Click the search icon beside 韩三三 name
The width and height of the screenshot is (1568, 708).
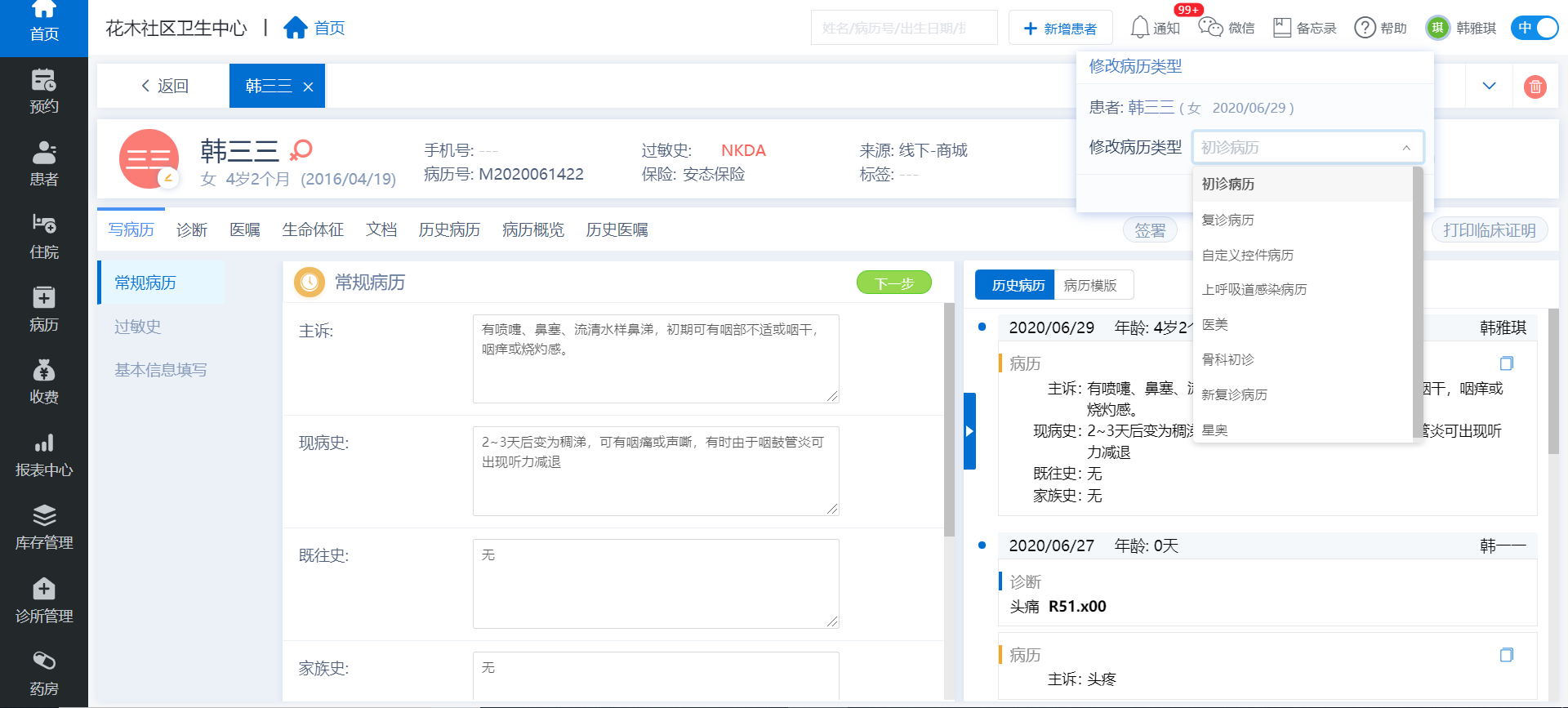point(301,149)
